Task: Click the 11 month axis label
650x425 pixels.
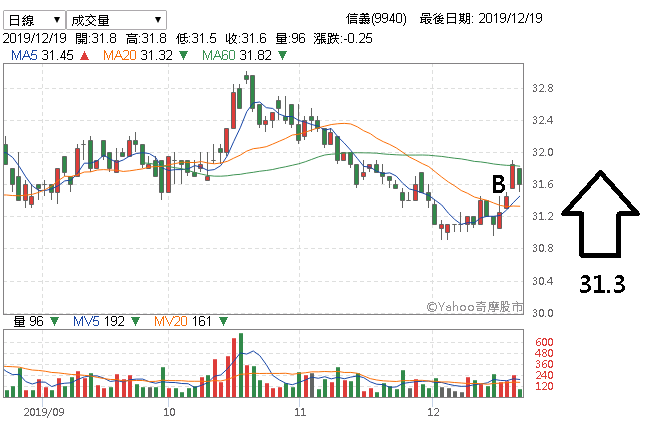Action: [300, 412]
